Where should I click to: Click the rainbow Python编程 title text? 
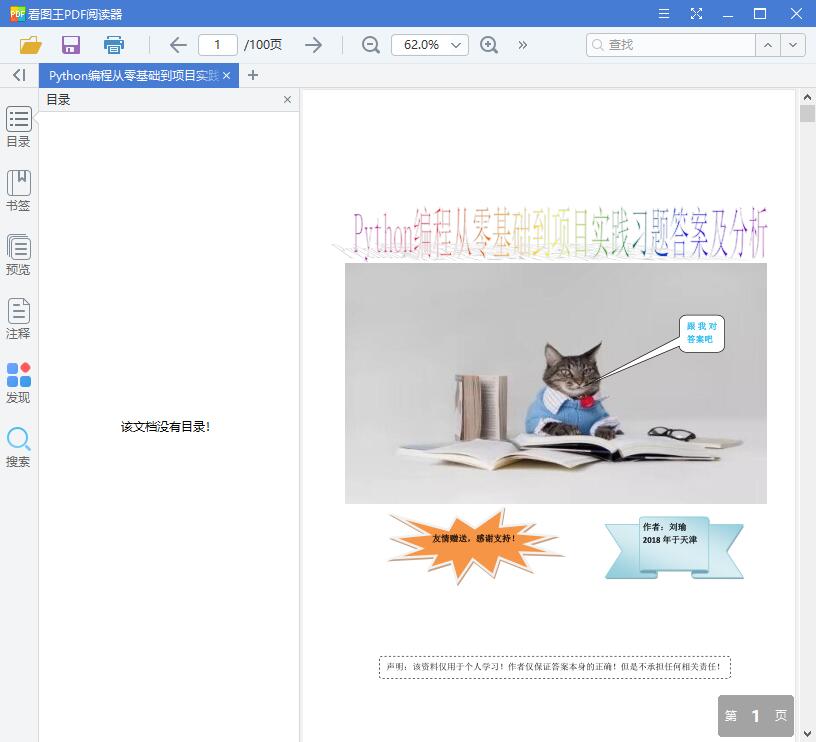[x=560, y=233]
